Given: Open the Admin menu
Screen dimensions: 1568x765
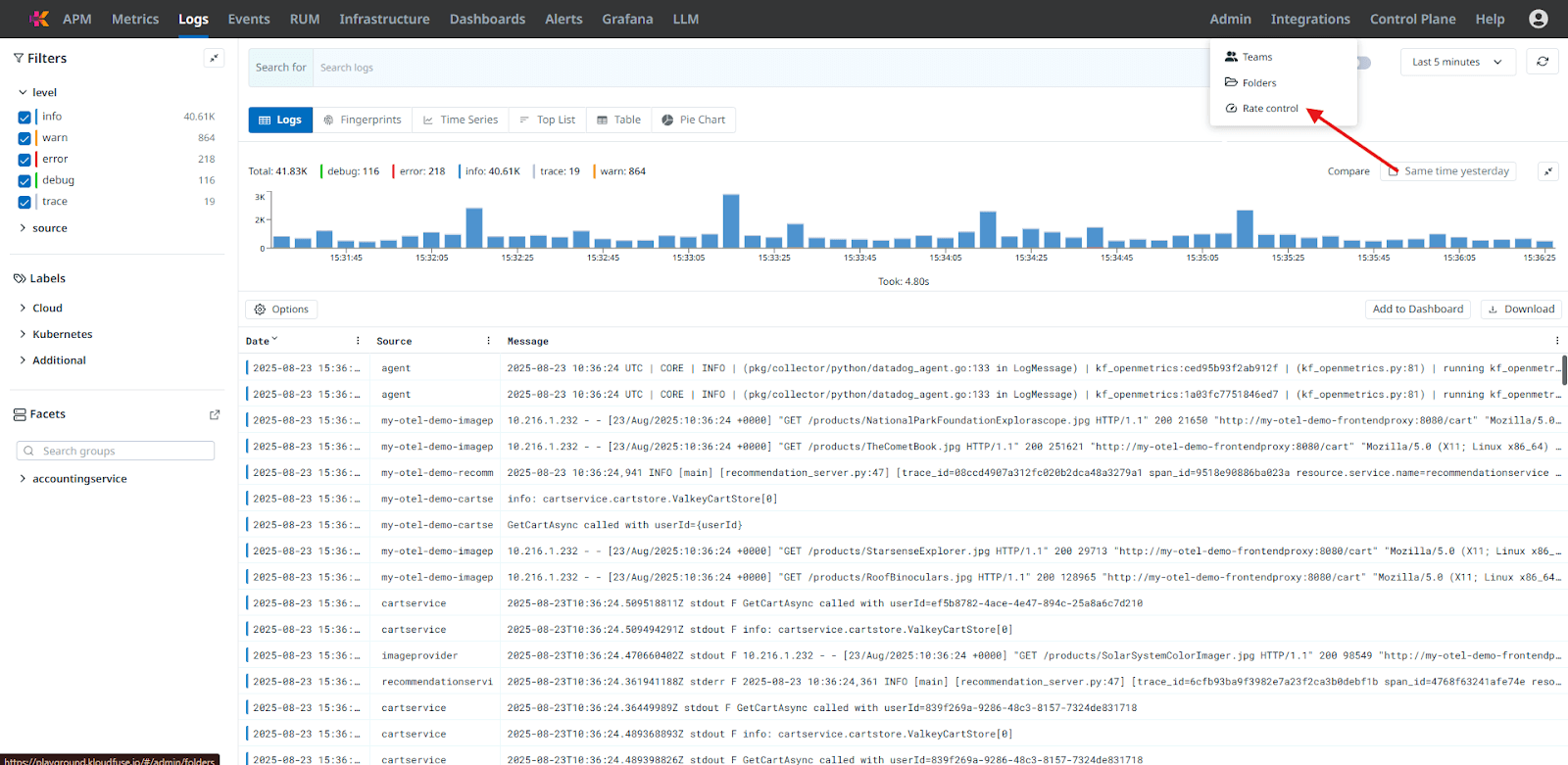Looking at the screenshot, I should coord(1230,19).
